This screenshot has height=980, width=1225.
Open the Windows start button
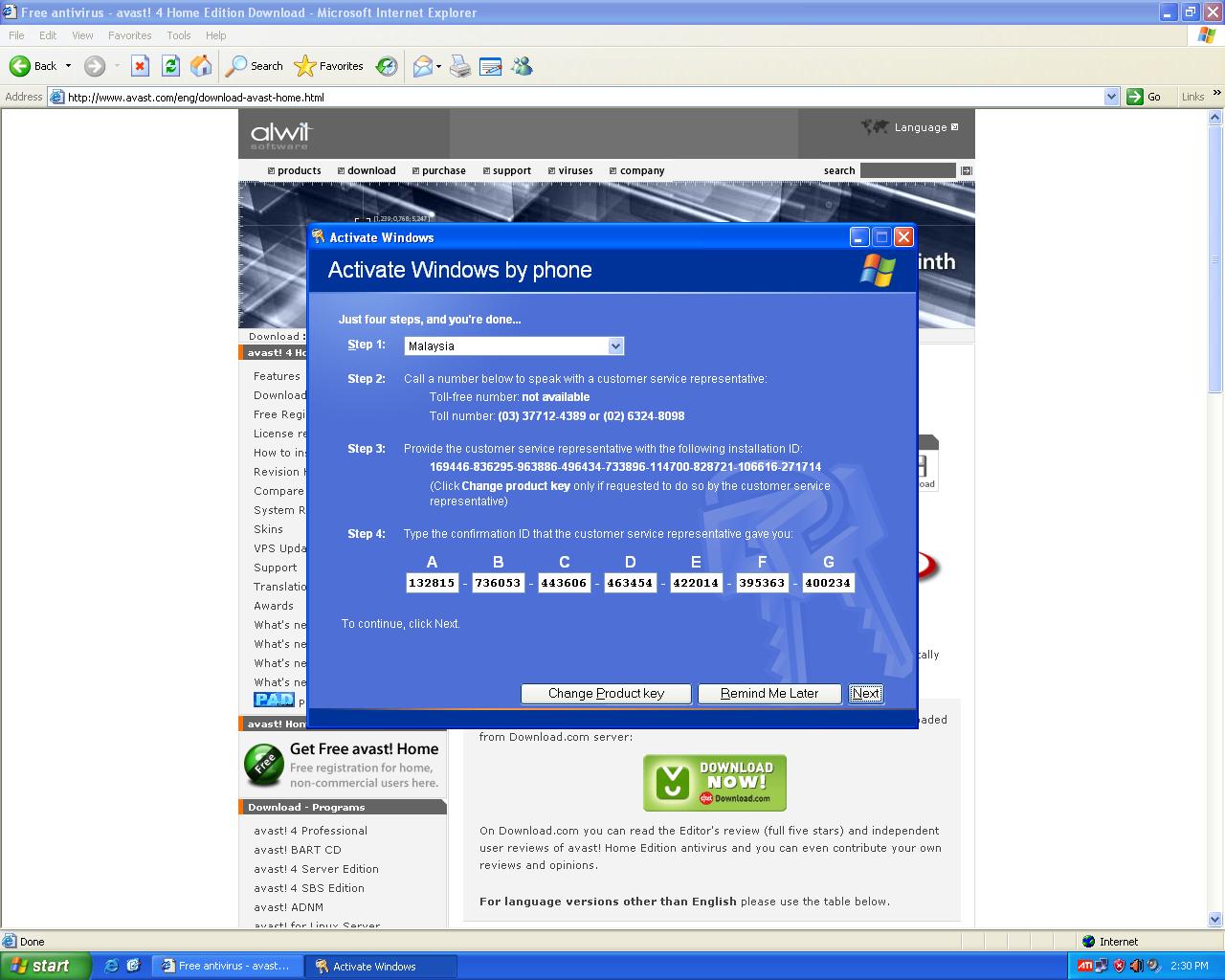(46, 966)
